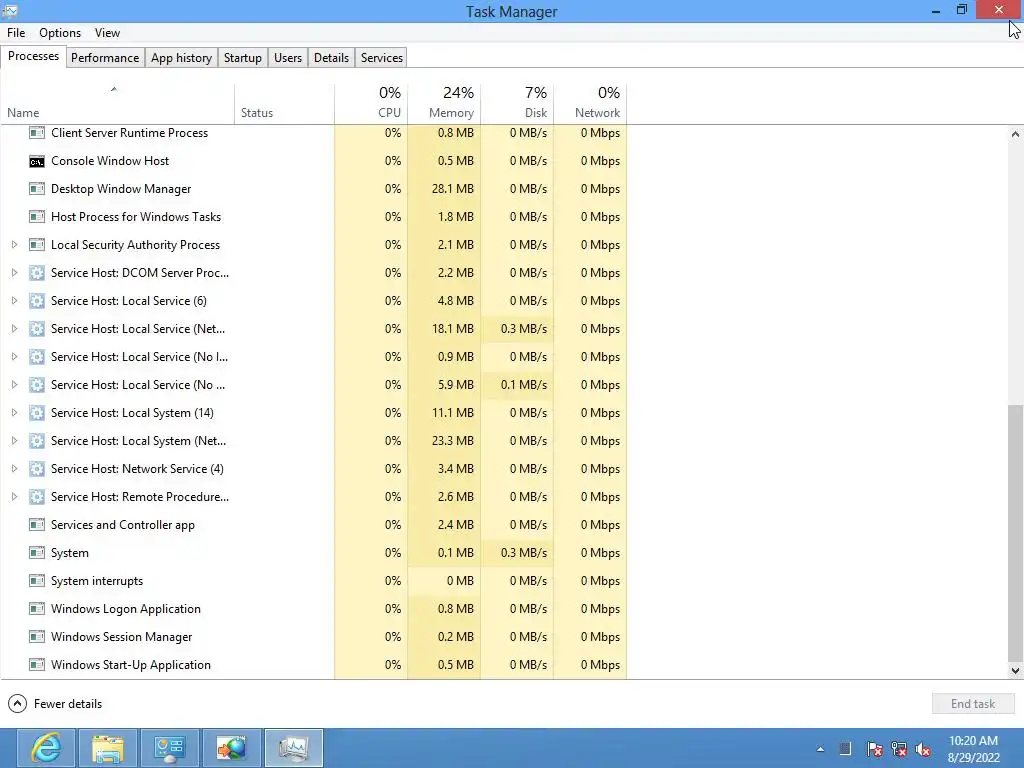
Task: Expand Service Host: Network Service (4)
Action: tap(14, 469)
